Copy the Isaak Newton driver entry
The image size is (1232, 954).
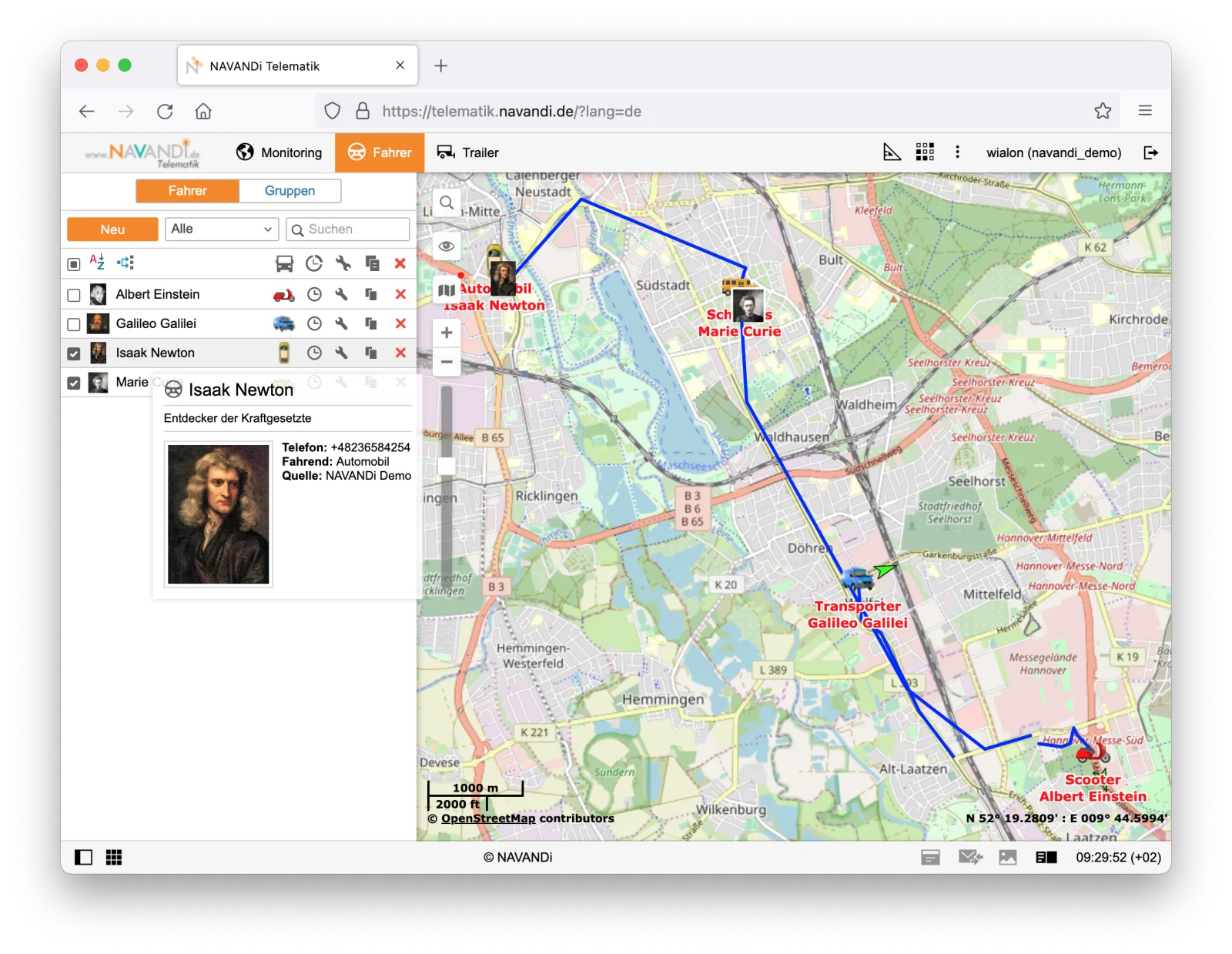(371, 353)
